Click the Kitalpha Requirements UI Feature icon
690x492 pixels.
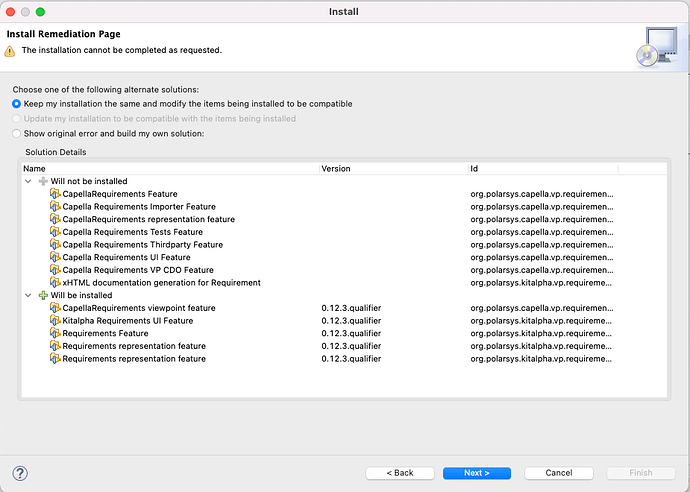pos(55,320)
